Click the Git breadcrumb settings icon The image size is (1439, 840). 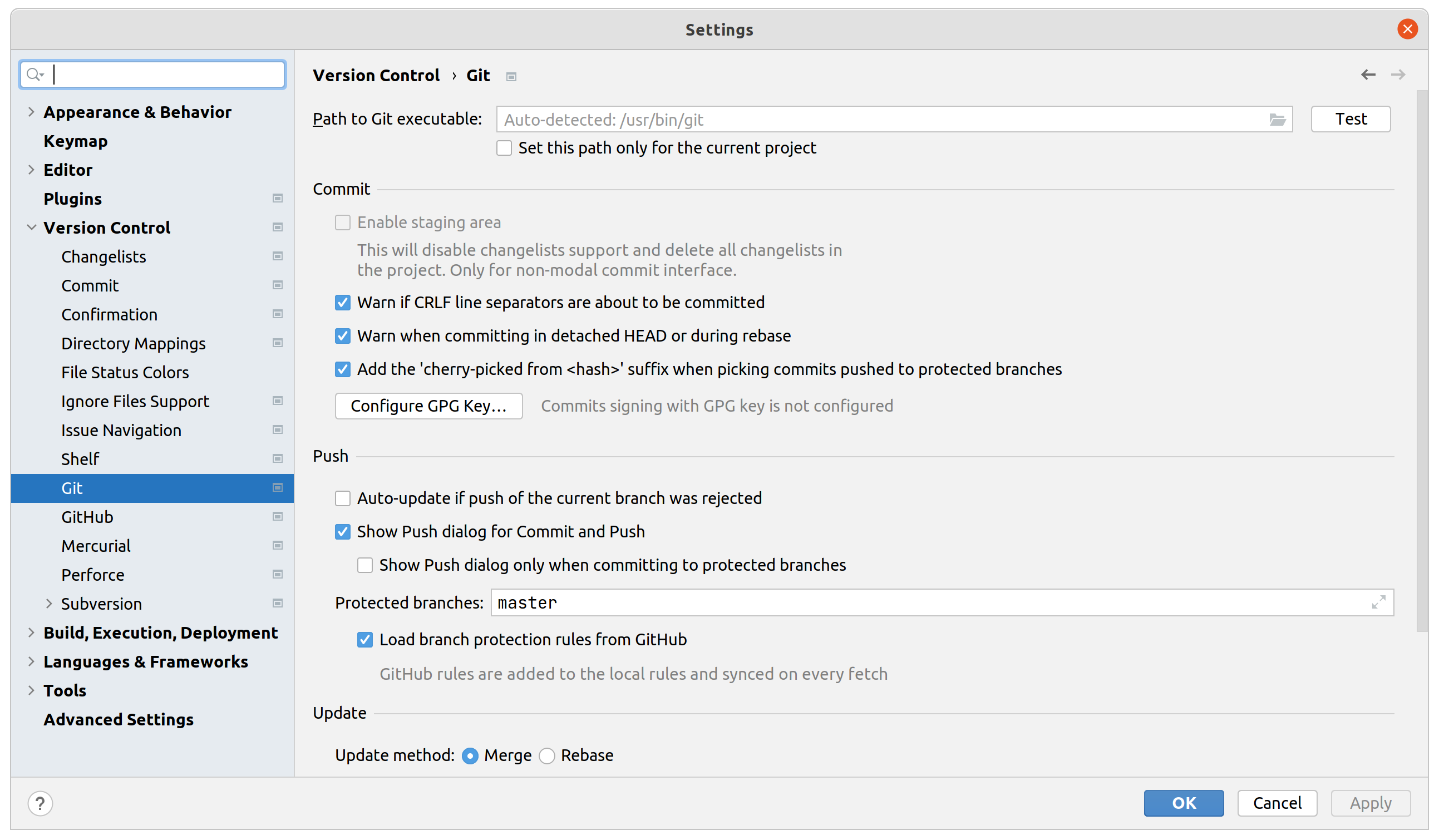tap(511, 76)
